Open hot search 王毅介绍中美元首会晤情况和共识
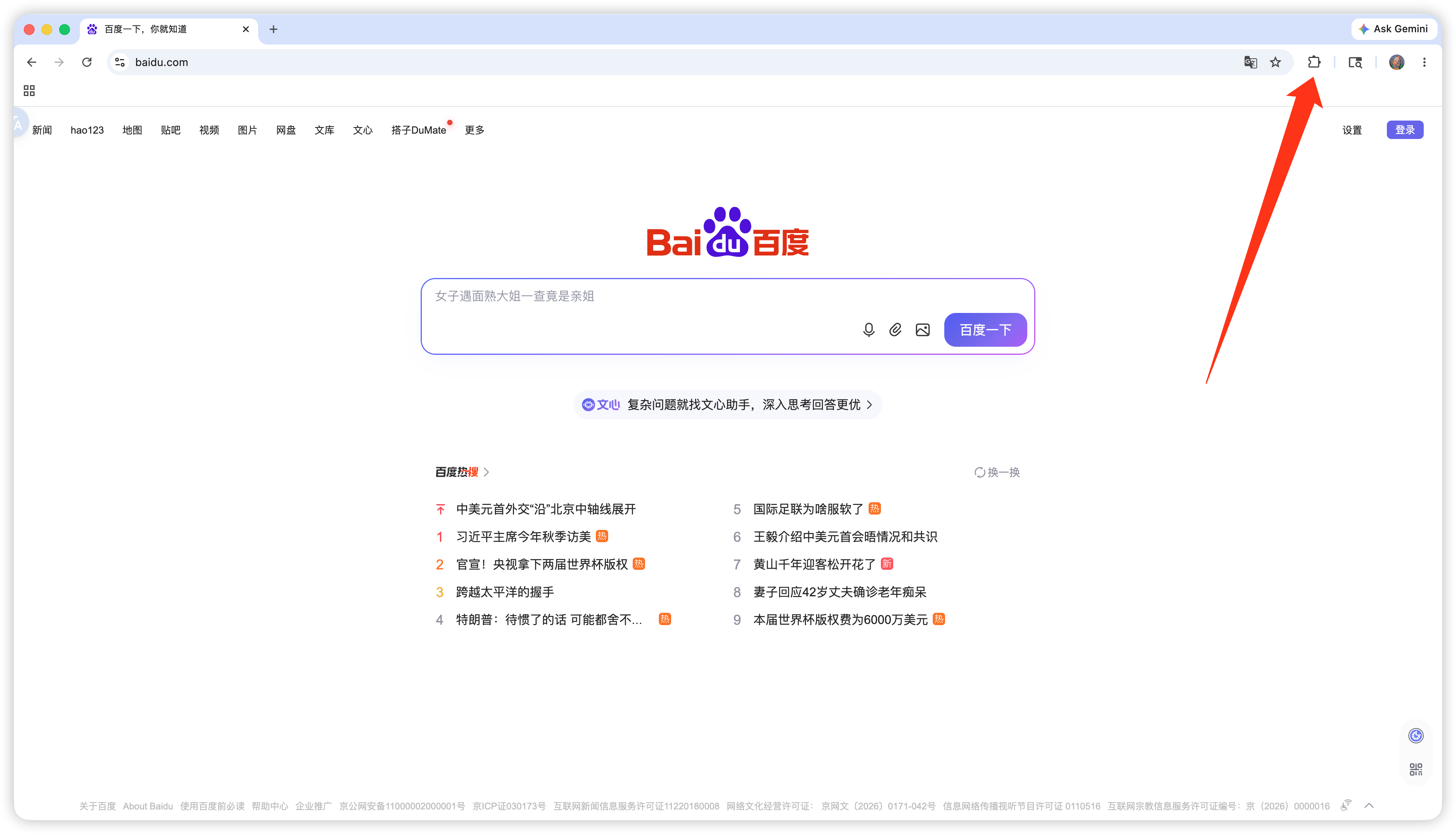The width and height of the screenshot is (1456, 834). tap(845, 536)
